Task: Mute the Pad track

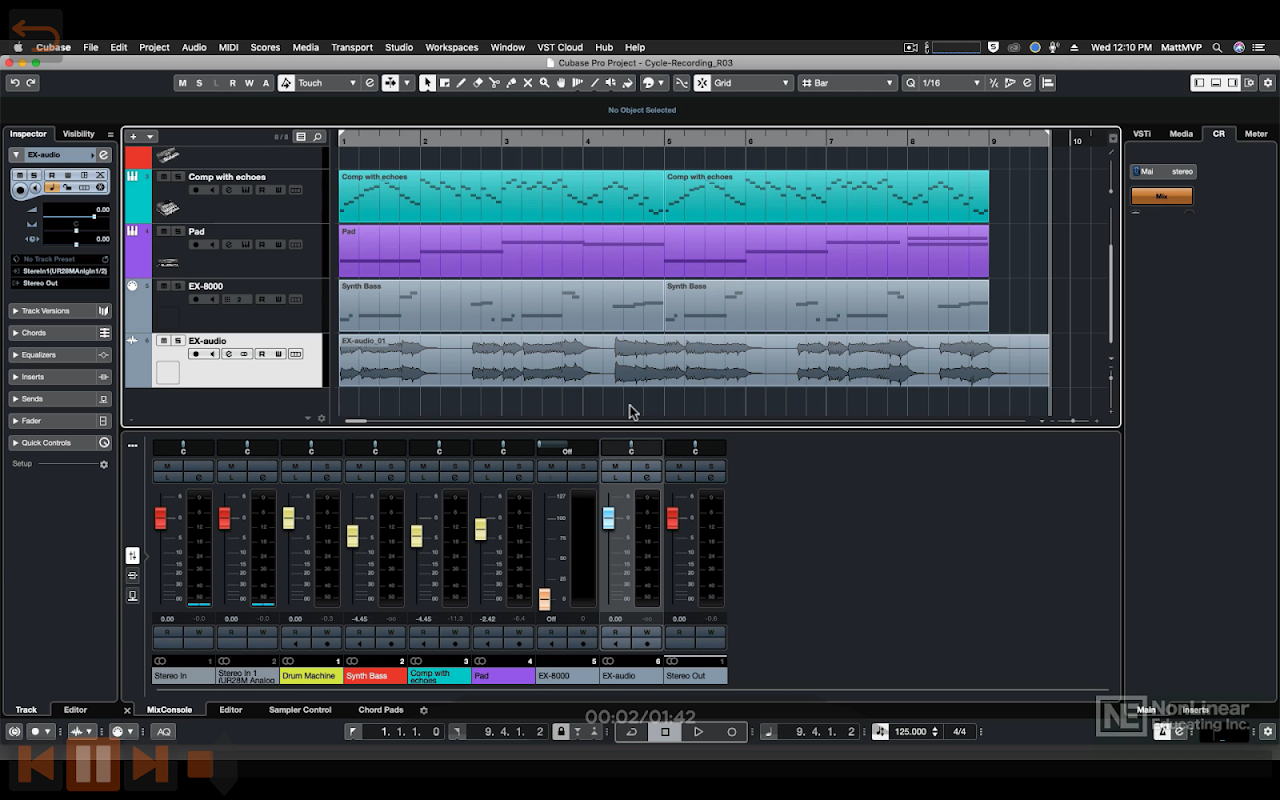Action: pyautogui.click(x=164, y=231)
